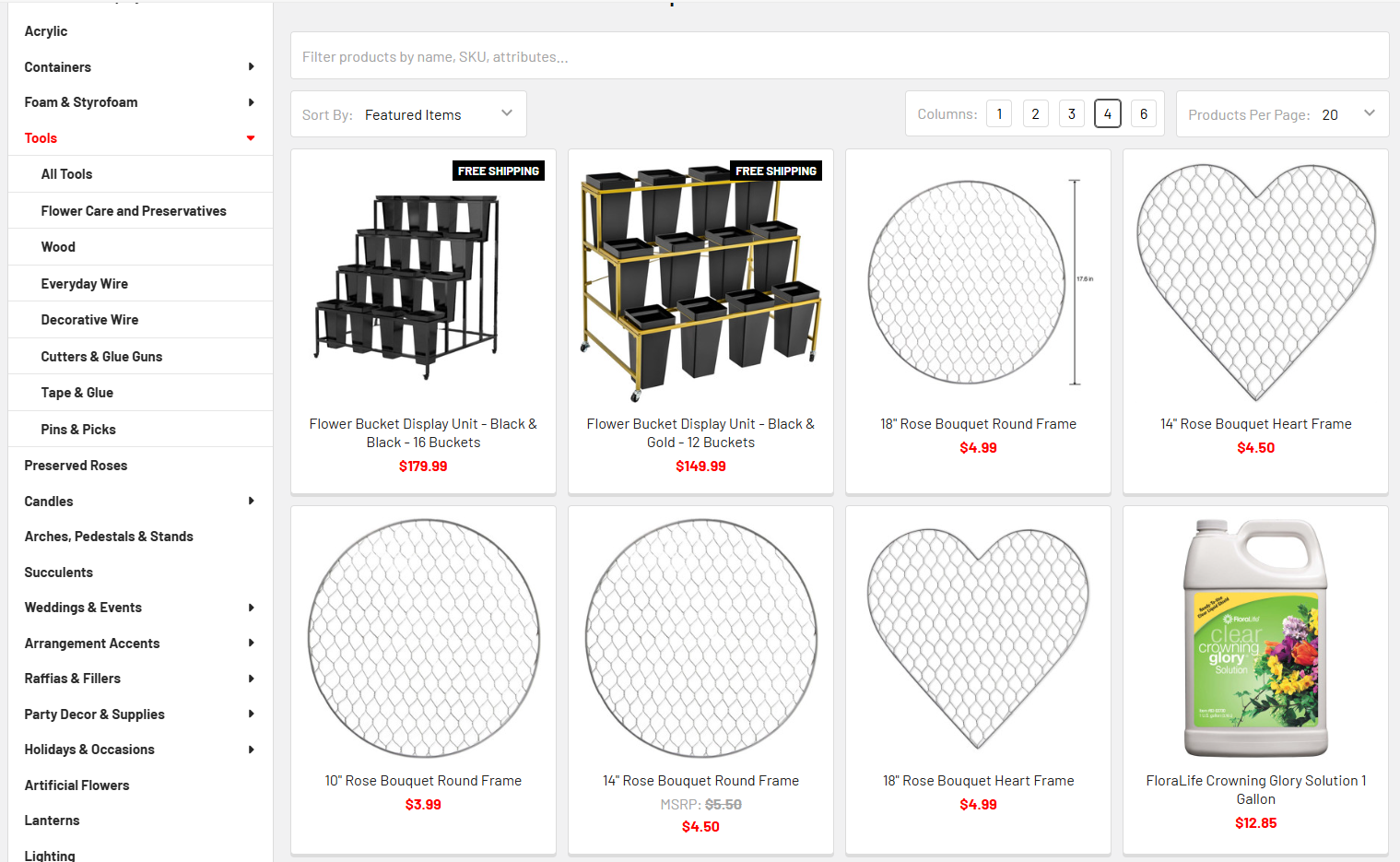
Task: Switch grid to 3 columns
Action: point(1071,113)
